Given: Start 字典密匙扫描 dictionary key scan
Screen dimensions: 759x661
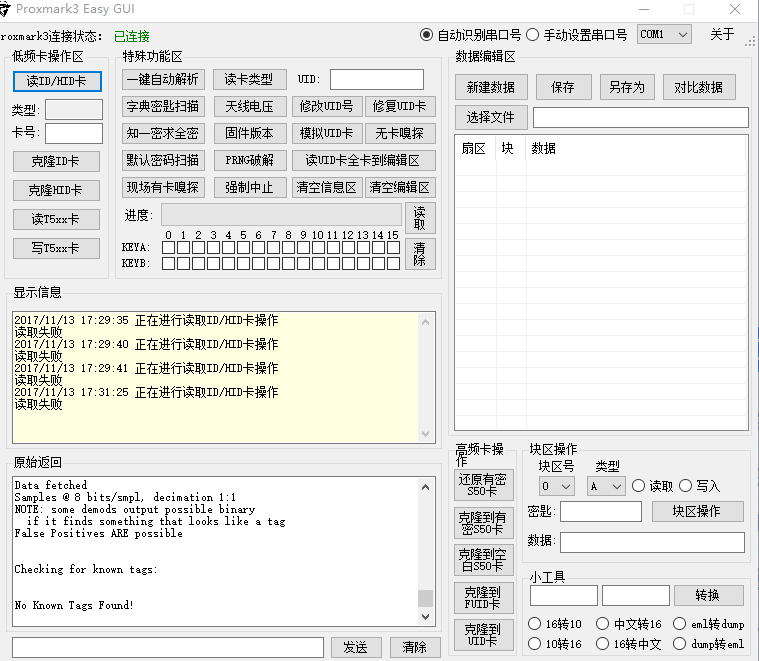Looking at the screenshot, I should [163, 106].
